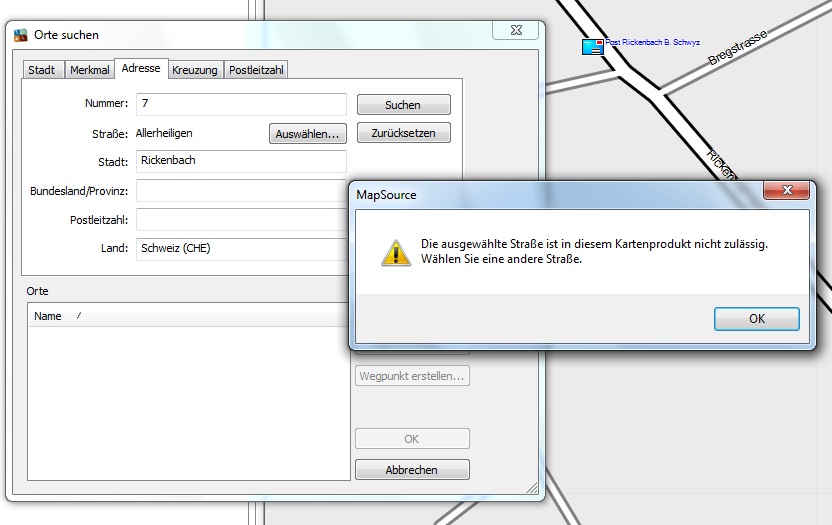Sort results by the Name column header
This screenshot has width=832, height=525.
pos(188,316)
